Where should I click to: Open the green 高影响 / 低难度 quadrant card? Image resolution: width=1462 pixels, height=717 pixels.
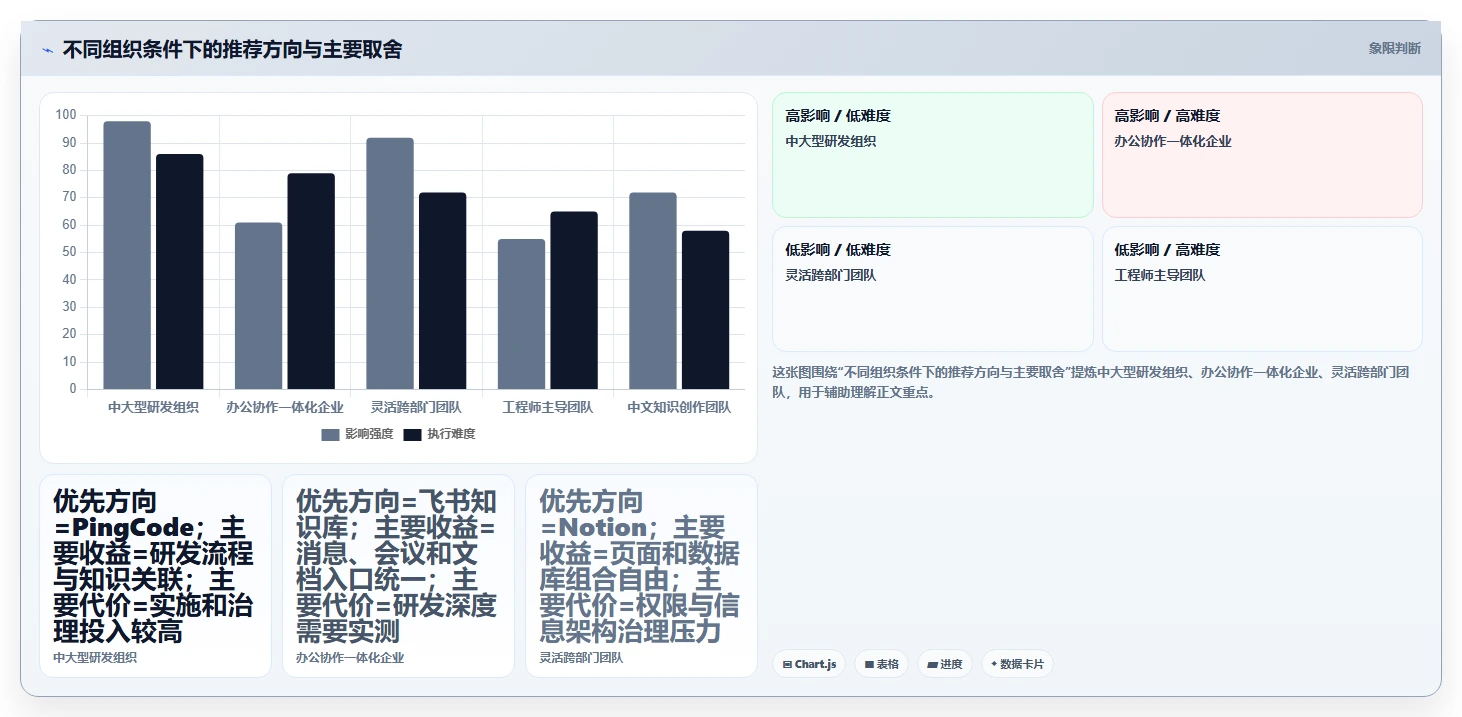click(933, 155)
